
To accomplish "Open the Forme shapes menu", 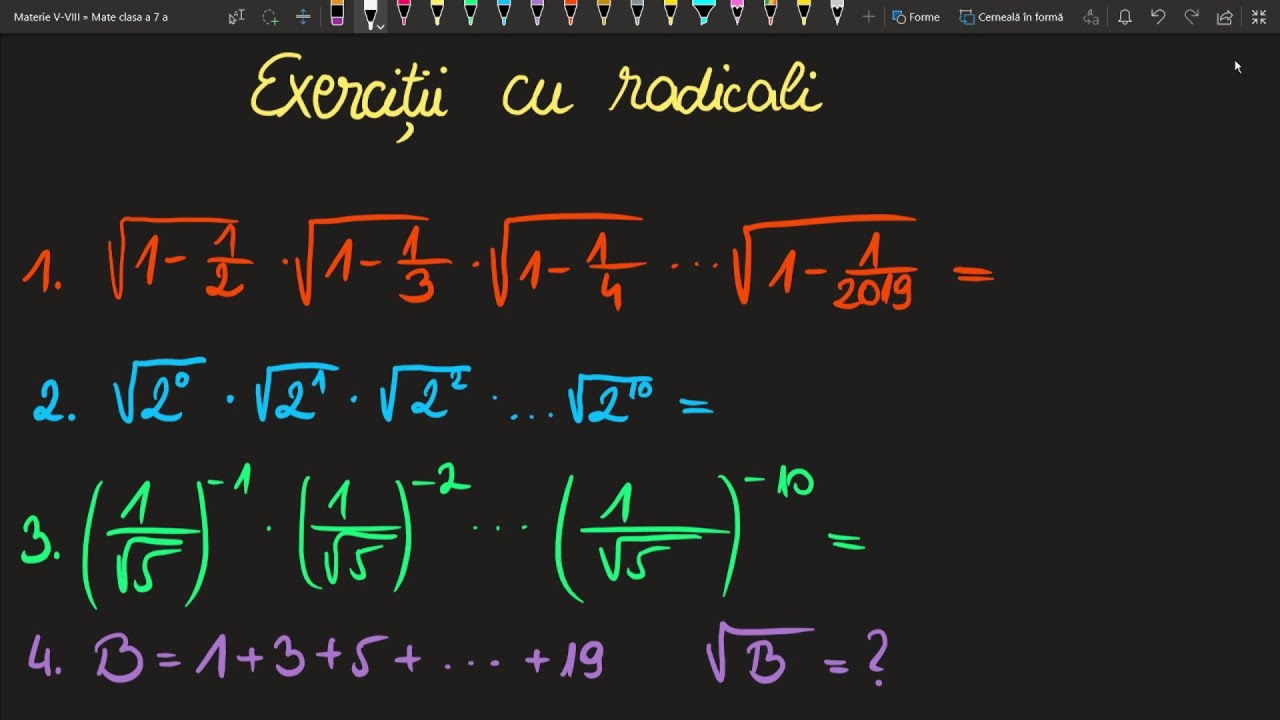I will coord(916,17).
